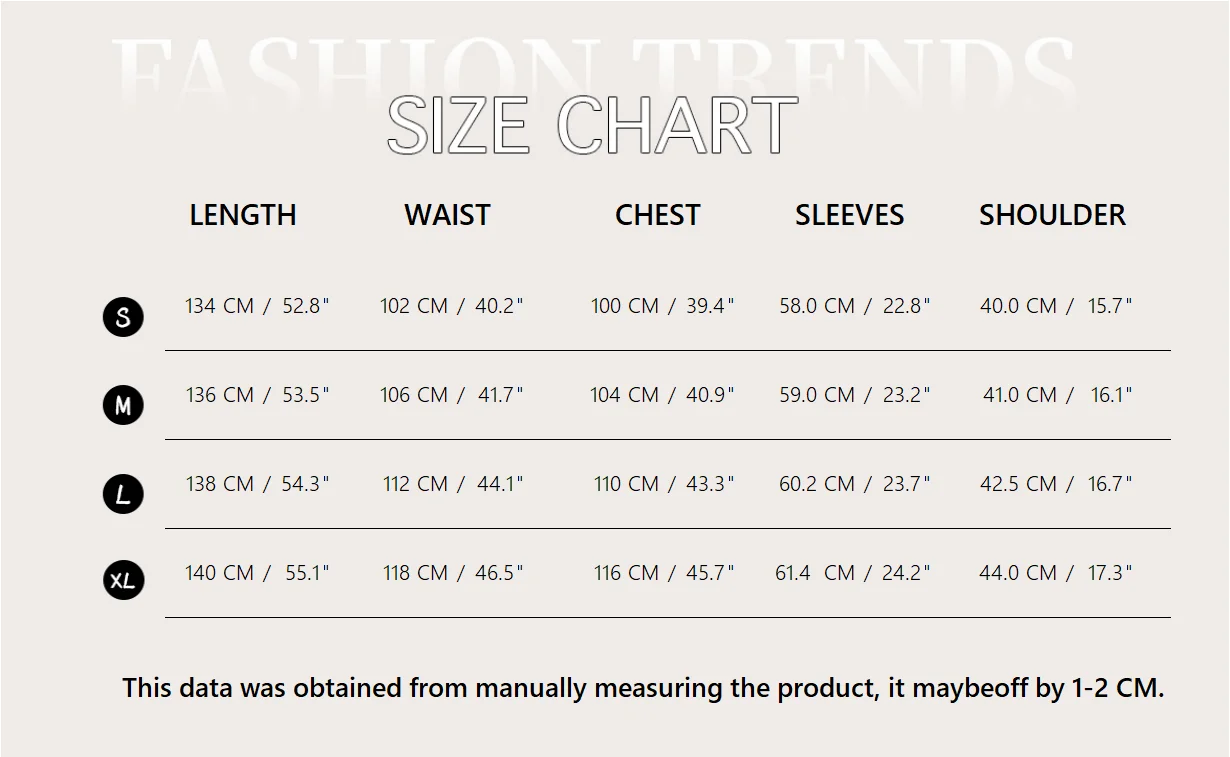
Task: Click the WAIST column header
Action: (x=447, y=215)
